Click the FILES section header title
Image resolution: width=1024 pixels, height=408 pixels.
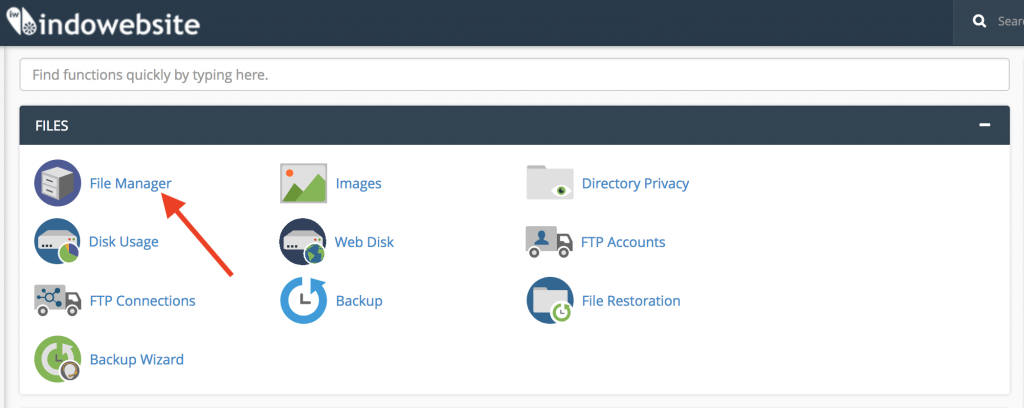tap(52, 125)
